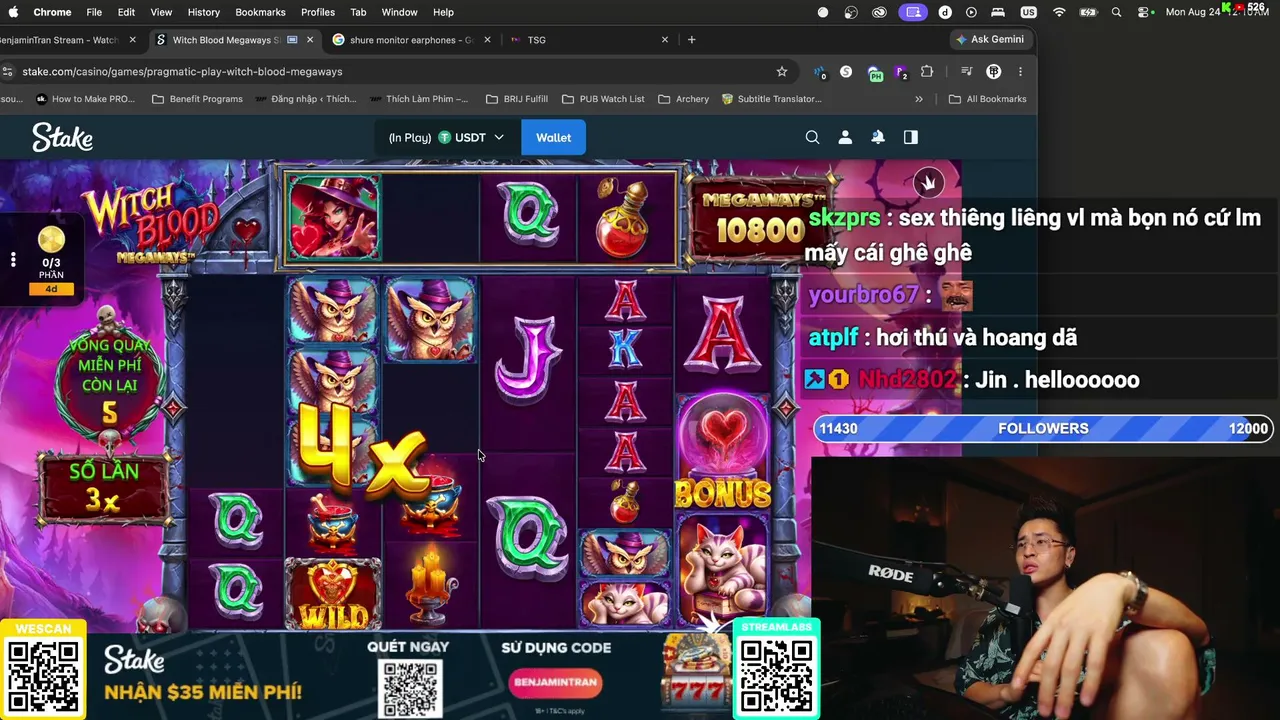Open the Window menu
The width and height of the screenshot is (1280, 720).
pyautogui.click(x=399, y=12)
